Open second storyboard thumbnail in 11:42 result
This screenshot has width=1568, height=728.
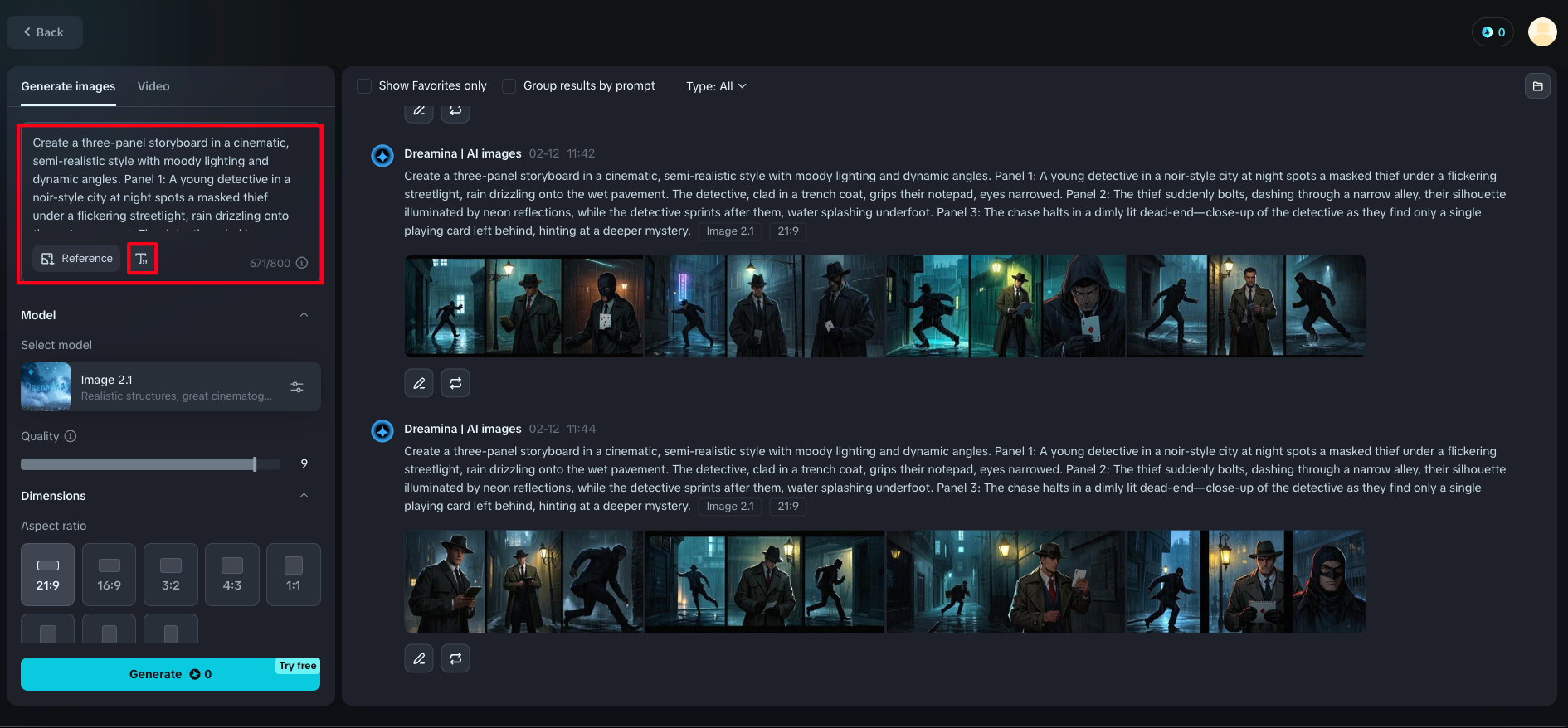[x=765, y=307]
